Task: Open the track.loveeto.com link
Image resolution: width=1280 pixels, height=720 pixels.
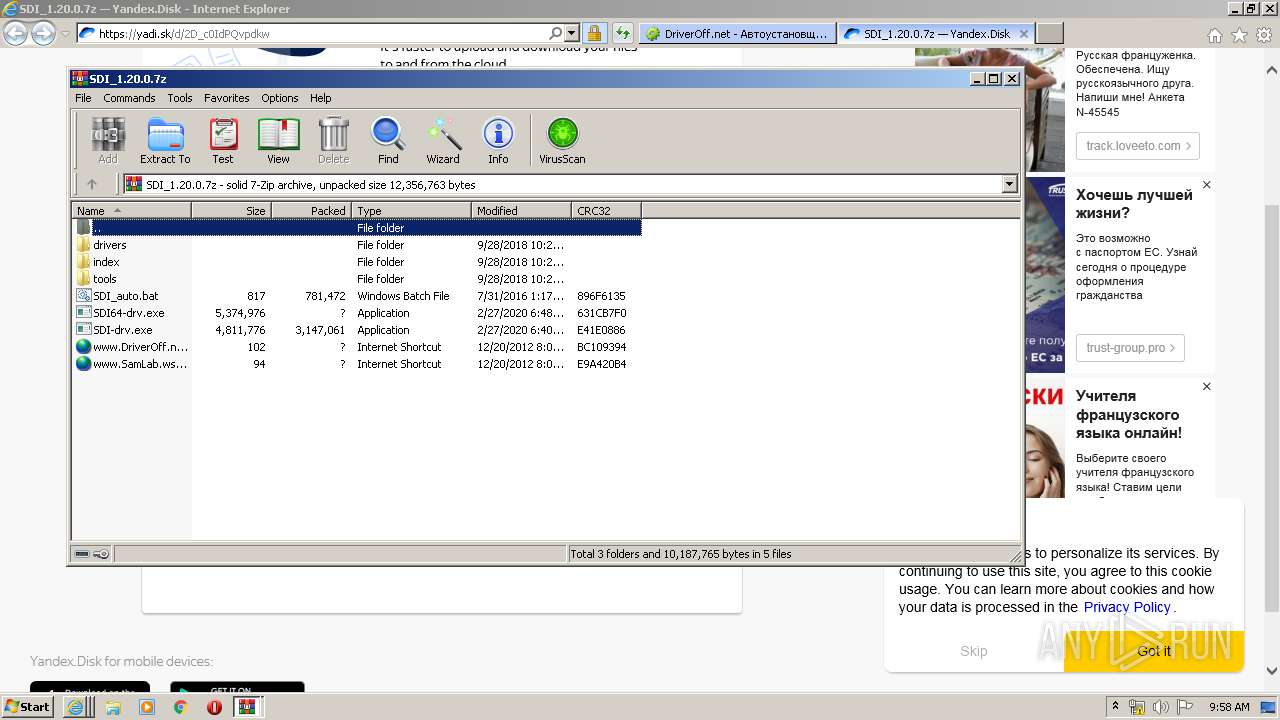Action: 1138,146
